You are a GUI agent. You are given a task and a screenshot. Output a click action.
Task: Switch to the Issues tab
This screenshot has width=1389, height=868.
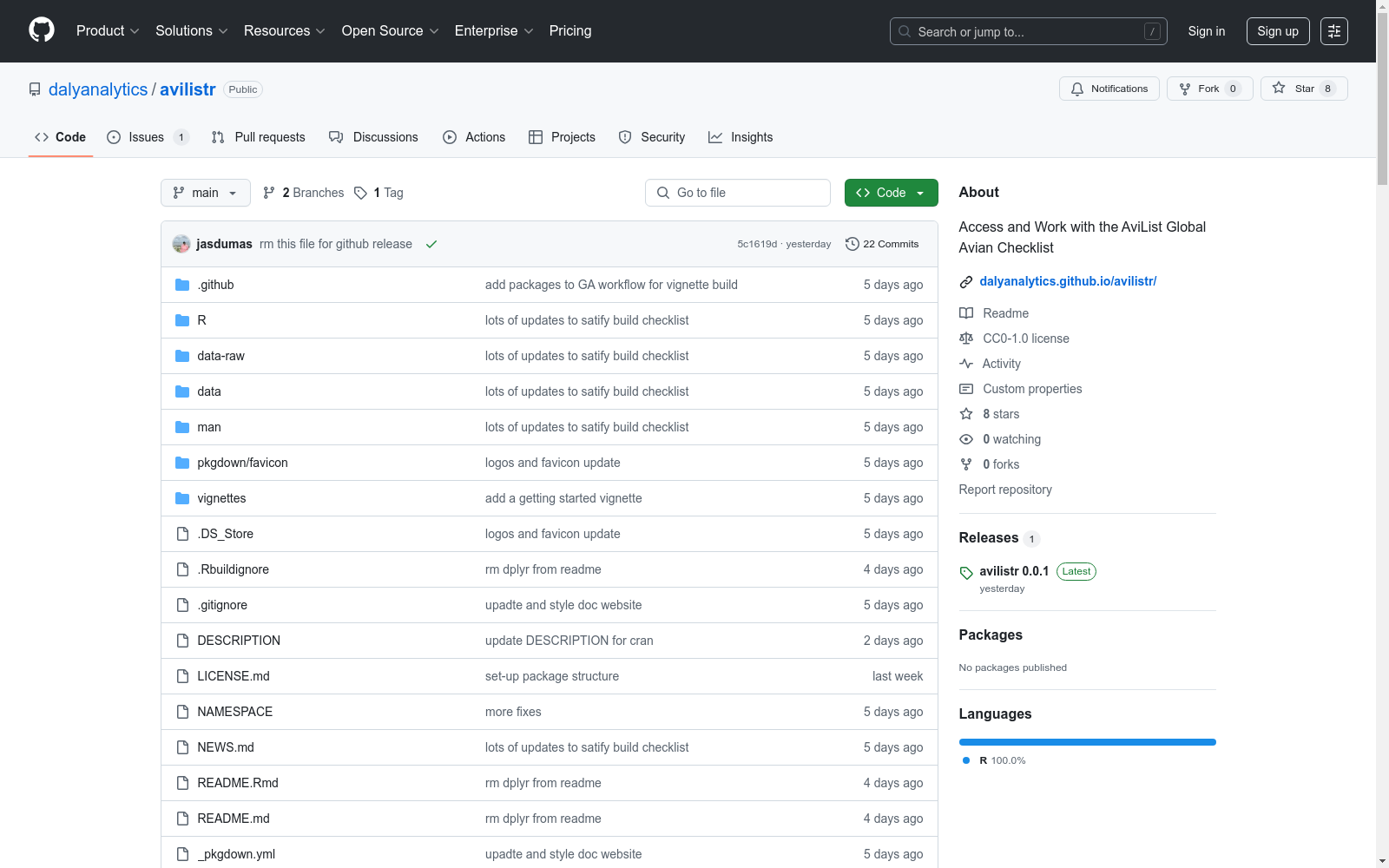point(148,137)
